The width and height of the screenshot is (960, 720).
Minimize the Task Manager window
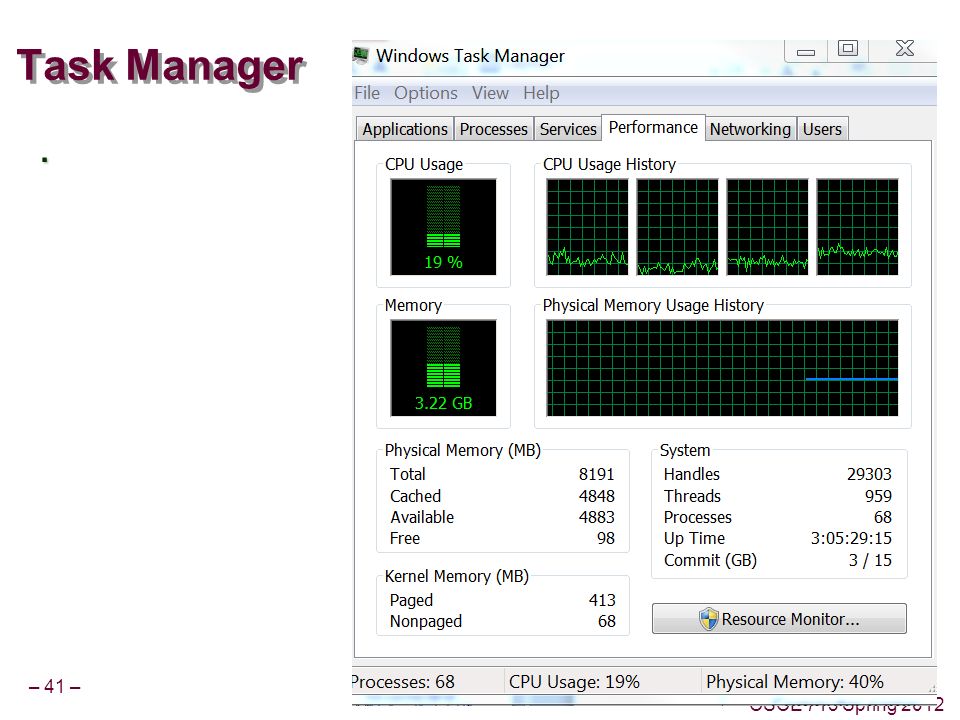tap(806, 50)
